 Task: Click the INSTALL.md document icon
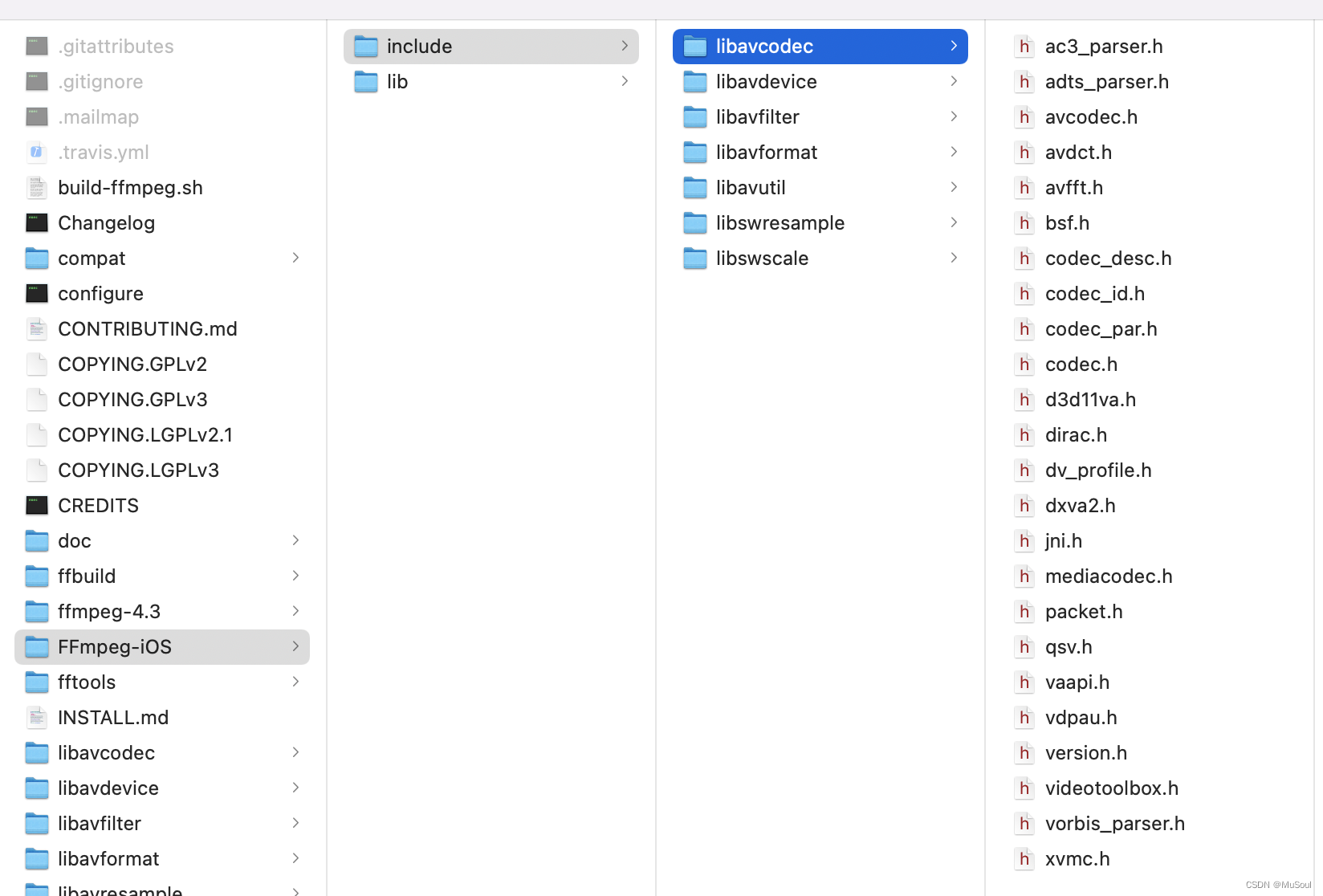pyautogui.click(x=37, y=718)
